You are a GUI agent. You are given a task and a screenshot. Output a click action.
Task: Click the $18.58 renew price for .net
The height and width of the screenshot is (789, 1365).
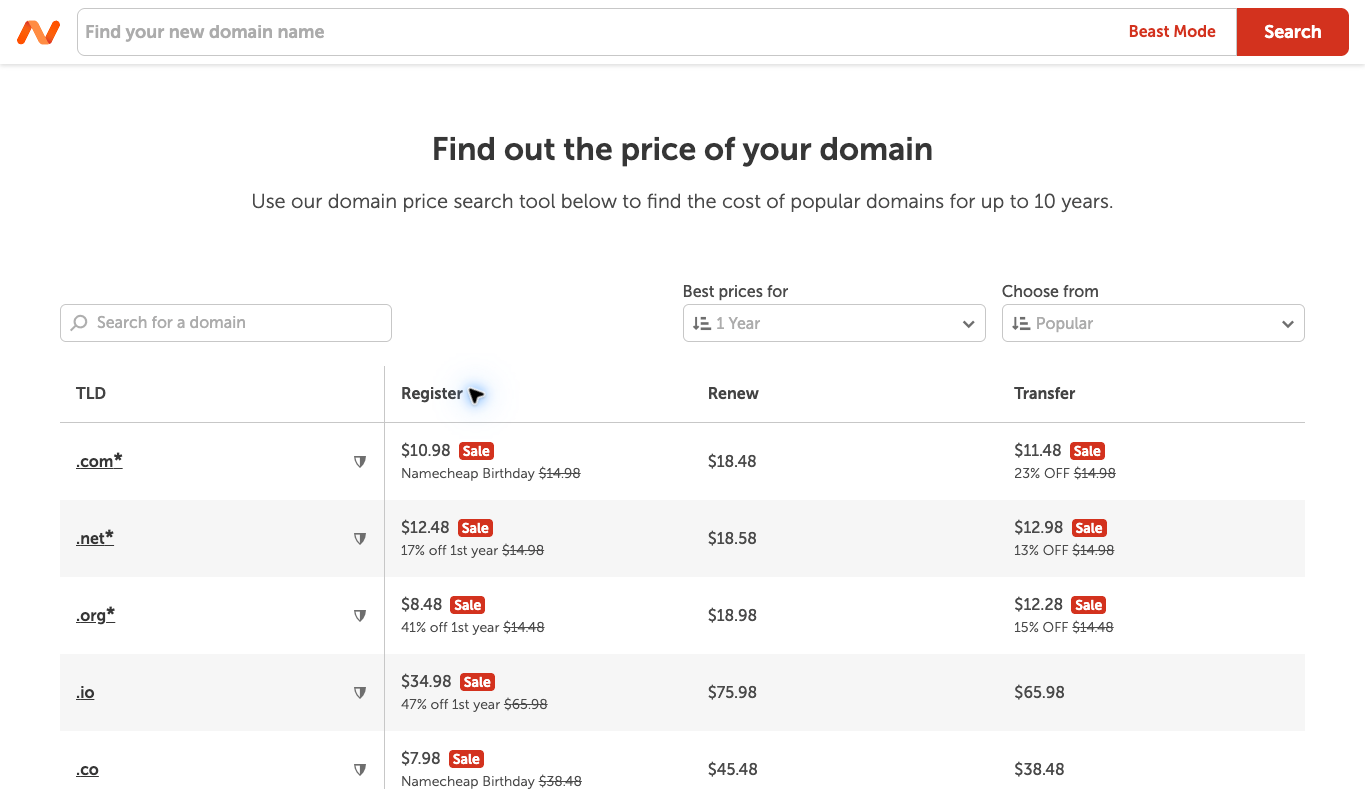coord(732,538)
